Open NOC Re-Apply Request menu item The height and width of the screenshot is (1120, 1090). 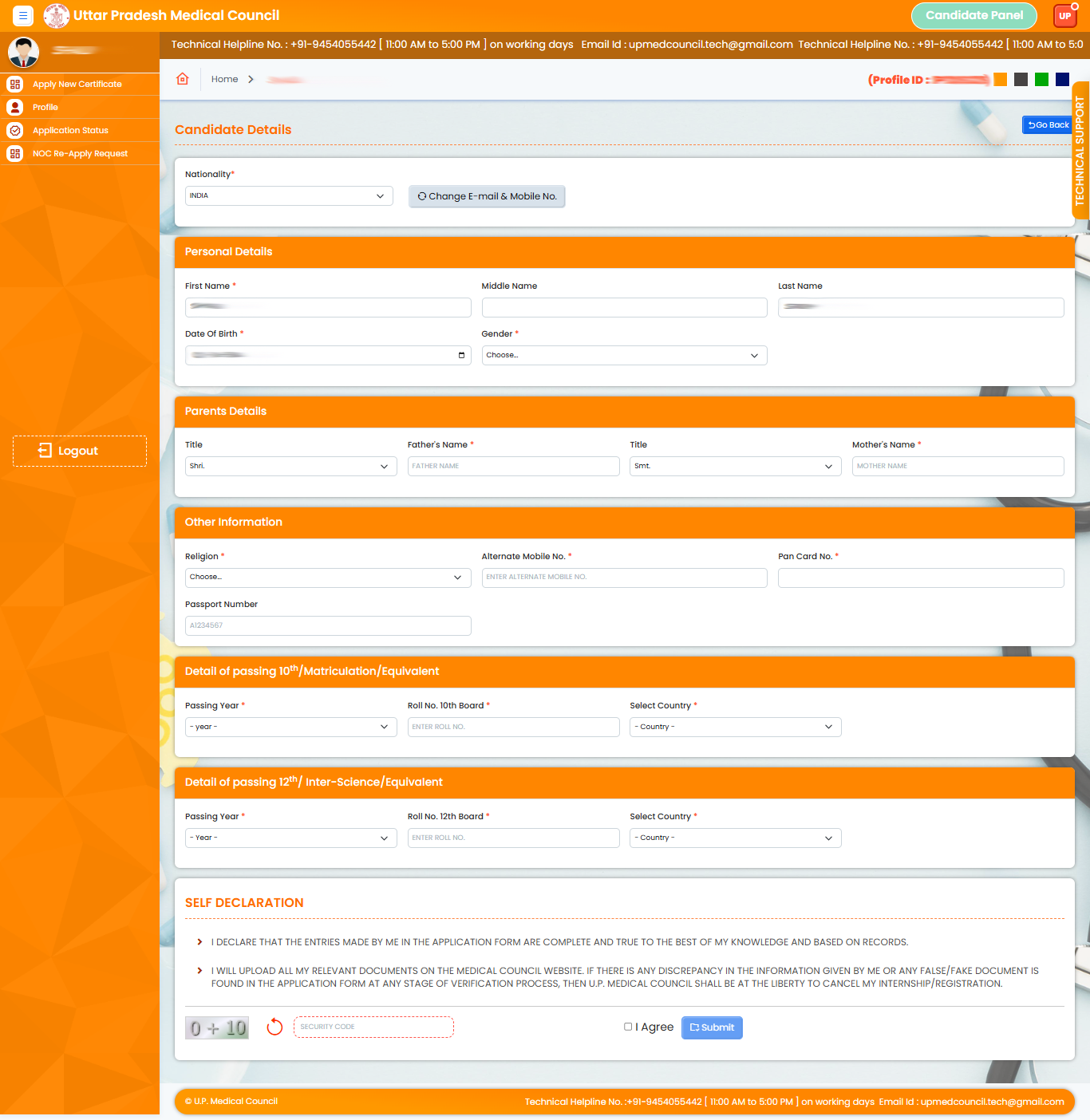pyautogui.click(x=80, y=153)
